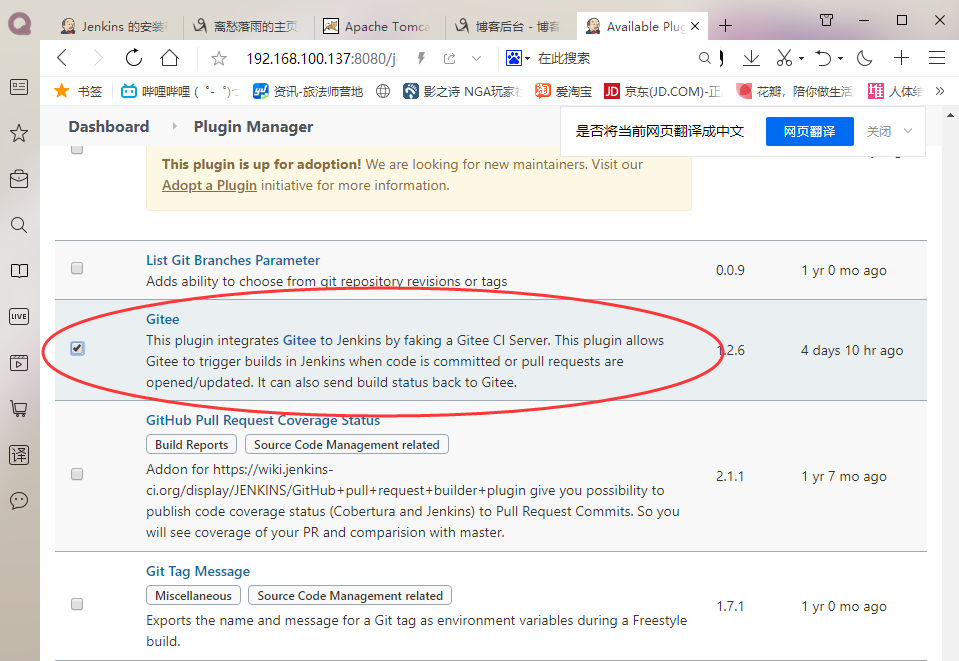Screen dimensions: 959x661
Task: Open the 爱淘宝 bookmark
Action: click(x=563, y=92)
